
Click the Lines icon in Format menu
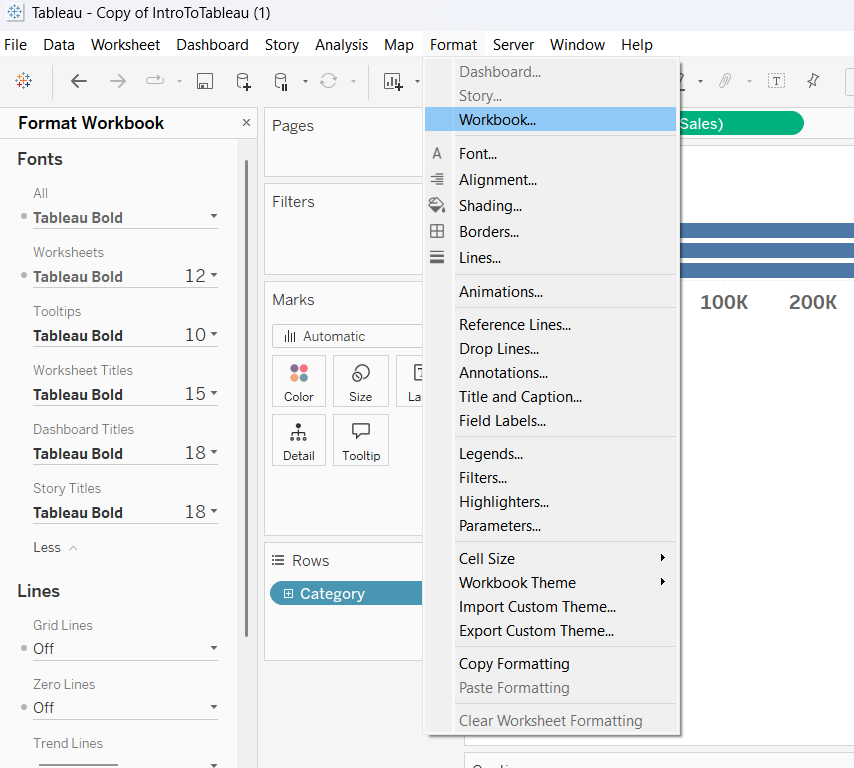point(437,257)
